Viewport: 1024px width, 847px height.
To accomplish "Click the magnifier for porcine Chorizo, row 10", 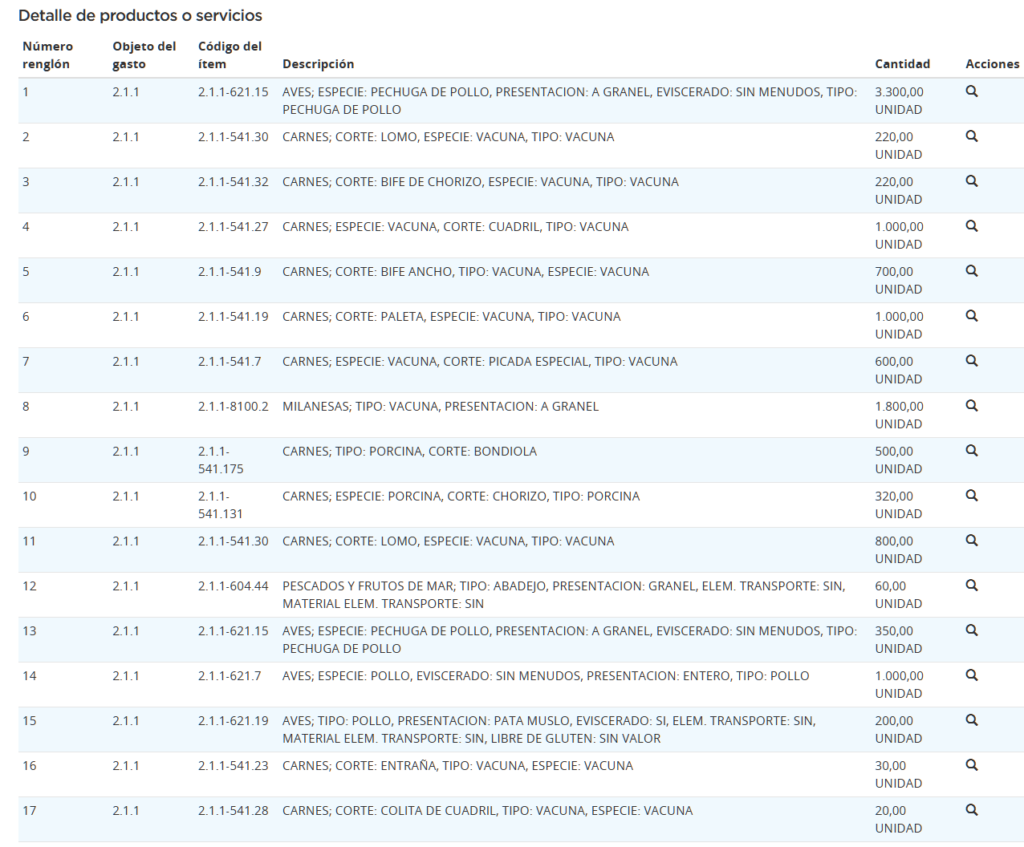I will click(x=970, y=496).
